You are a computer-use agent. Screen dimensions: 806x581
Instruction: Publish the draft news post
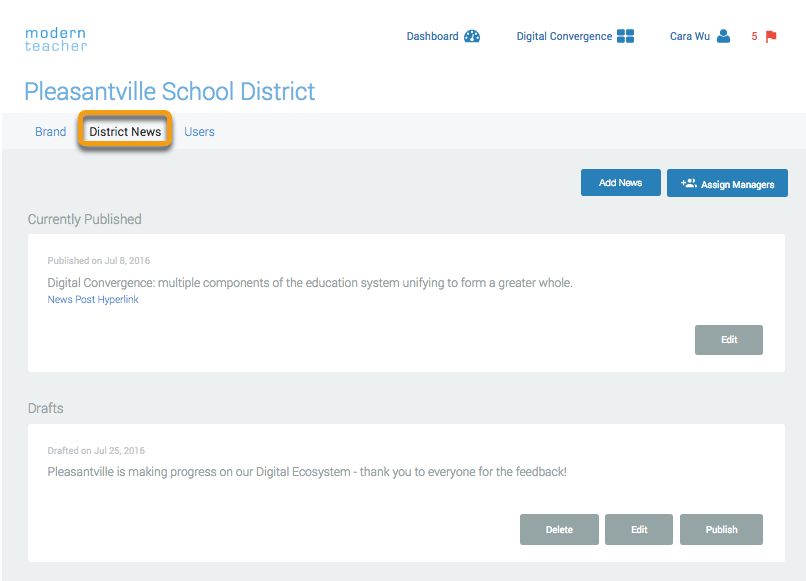click(721, 530)
